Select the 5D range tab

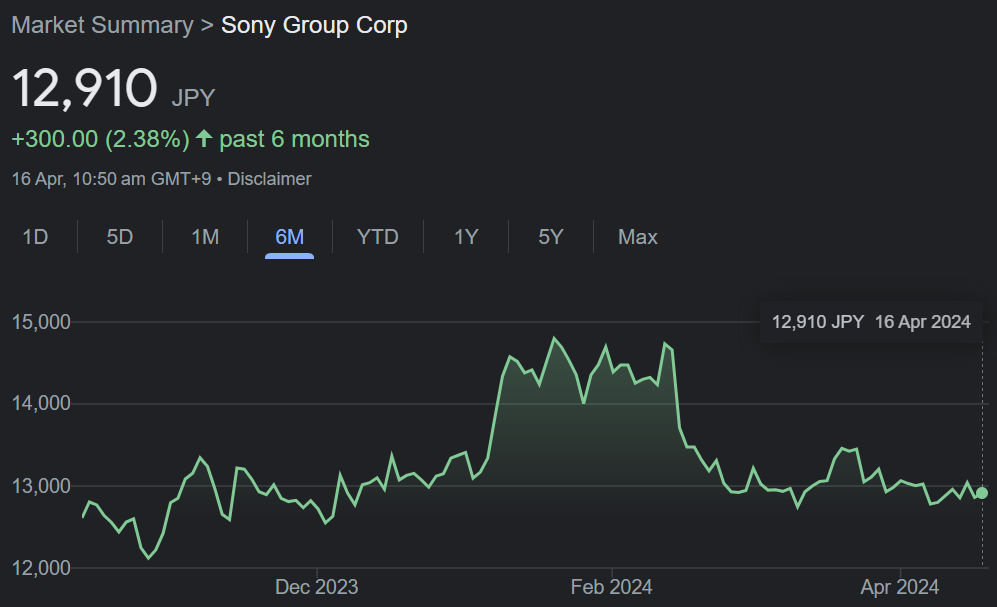(x=120, y=237)
